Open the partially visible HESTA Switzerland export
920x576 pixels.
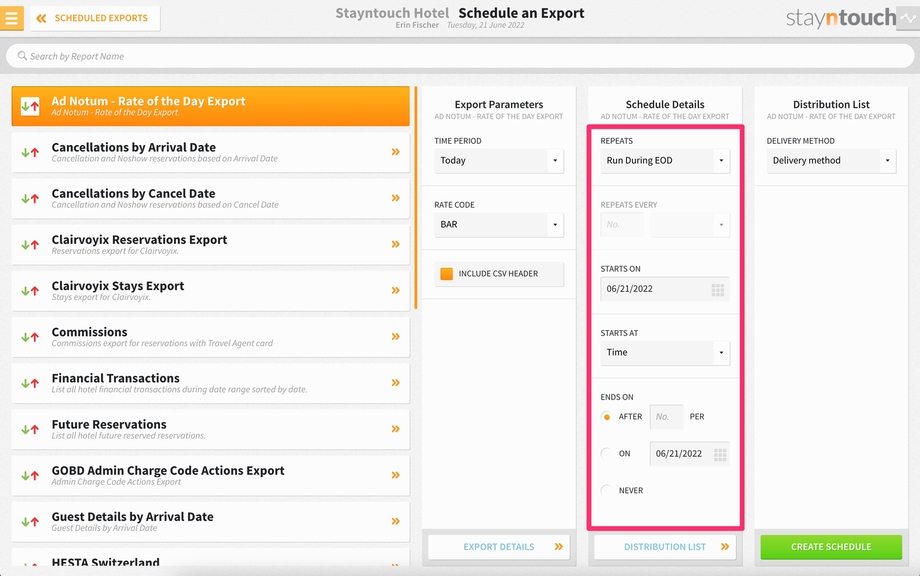[x=211, y=558]
